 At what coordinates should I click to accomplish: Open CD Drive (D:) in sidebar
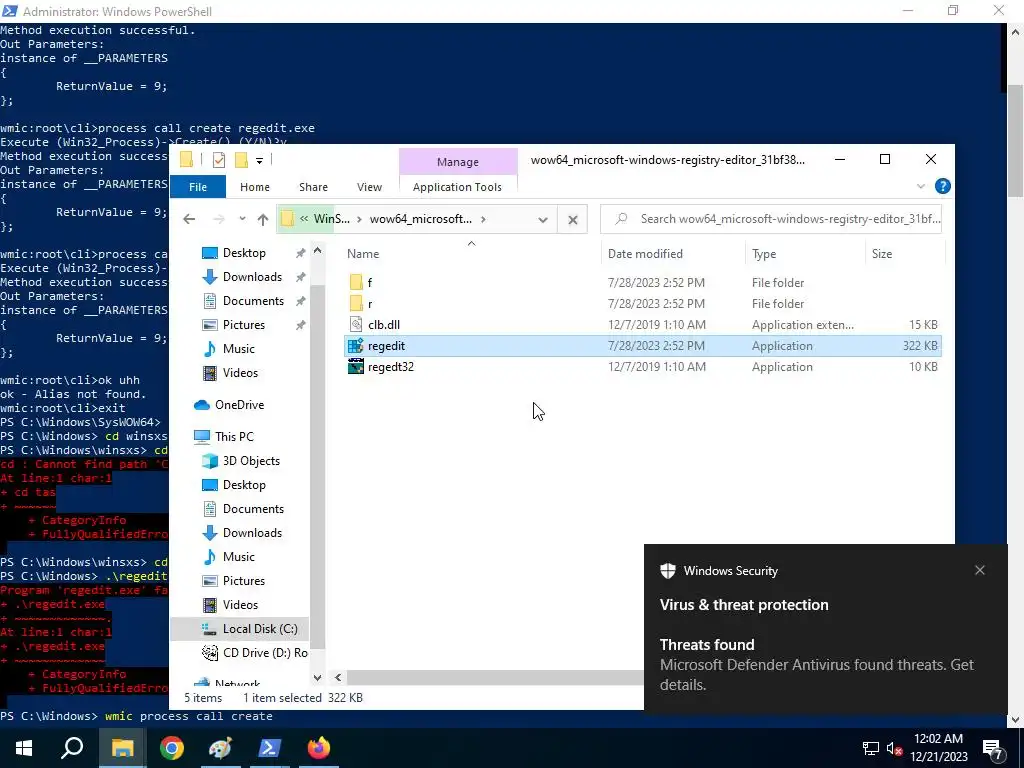click(x=264, y=653)
